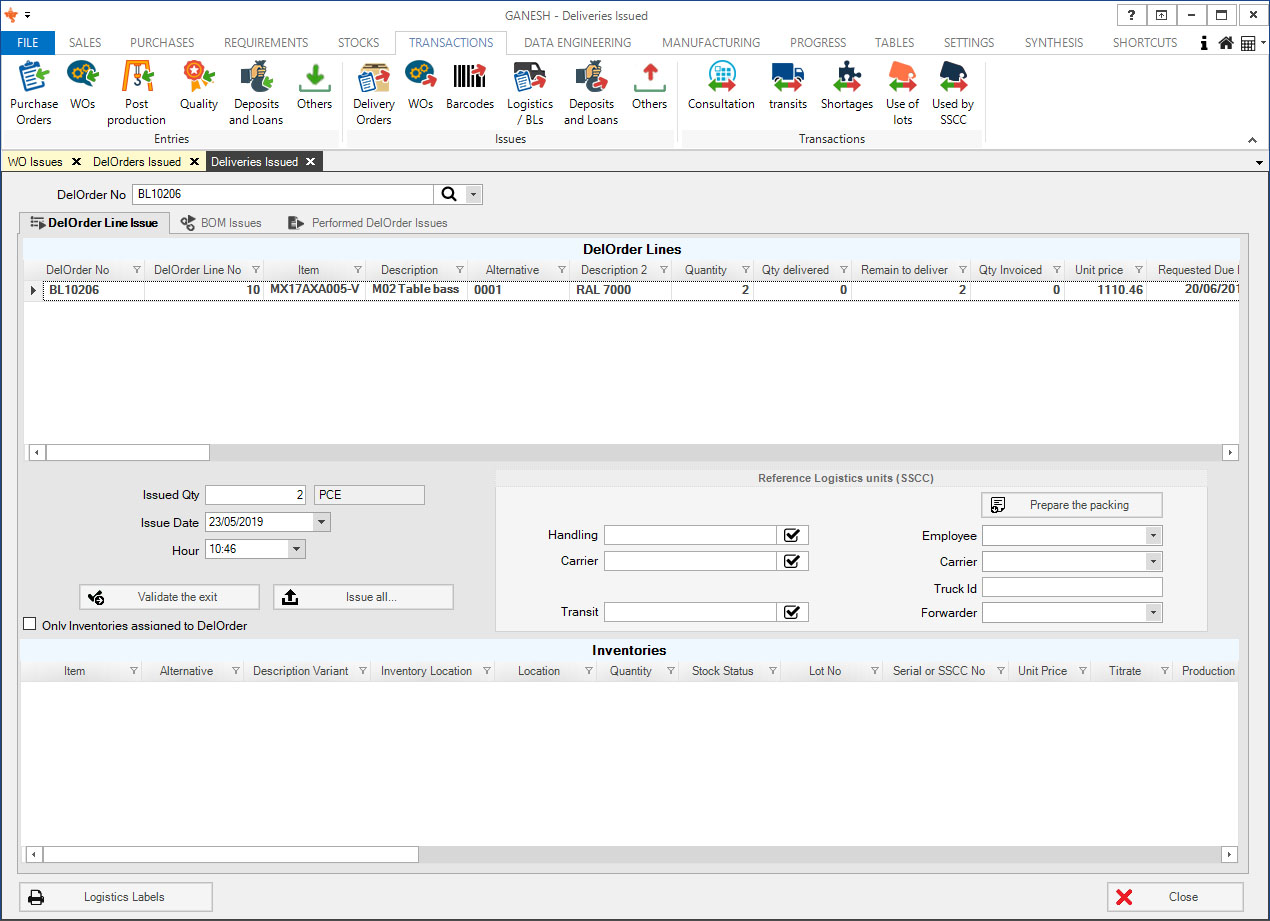The width and height of the screenshot is (1270, 921).
Task: Enable Only Inventories assigned to DelOrder
Action: [x=30, y=625]
